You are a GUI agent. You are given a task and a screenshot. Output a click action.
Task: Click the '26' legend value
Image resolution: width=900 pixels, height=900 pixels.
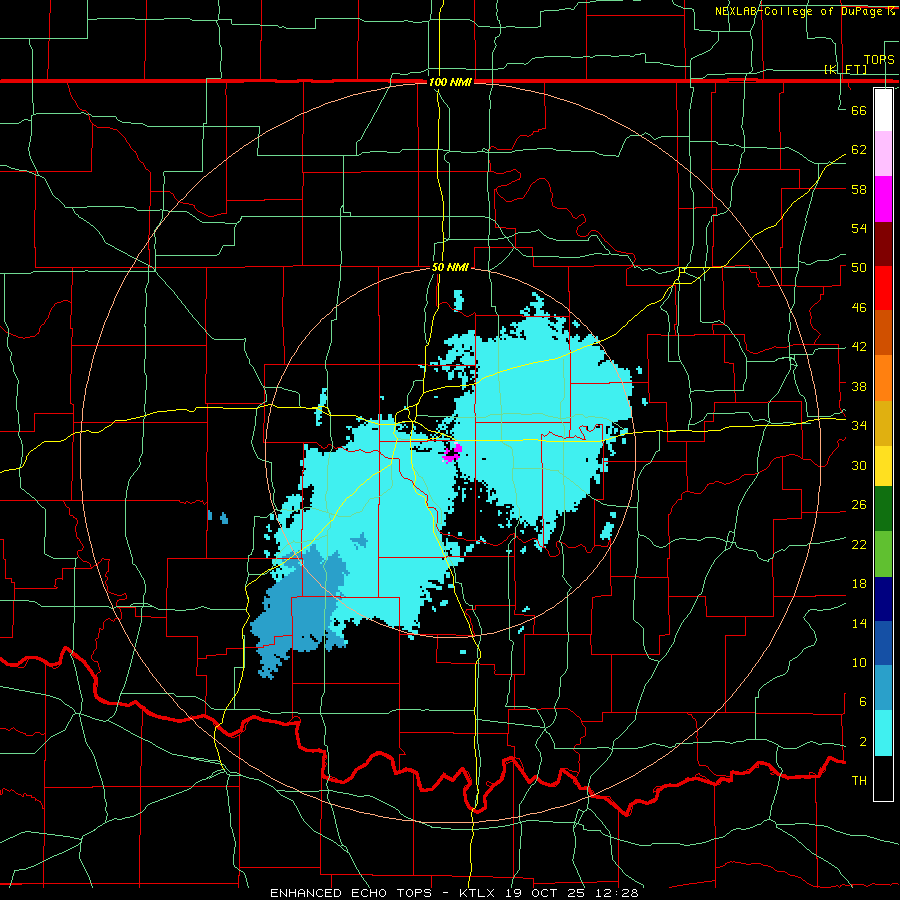click(859, 505)
